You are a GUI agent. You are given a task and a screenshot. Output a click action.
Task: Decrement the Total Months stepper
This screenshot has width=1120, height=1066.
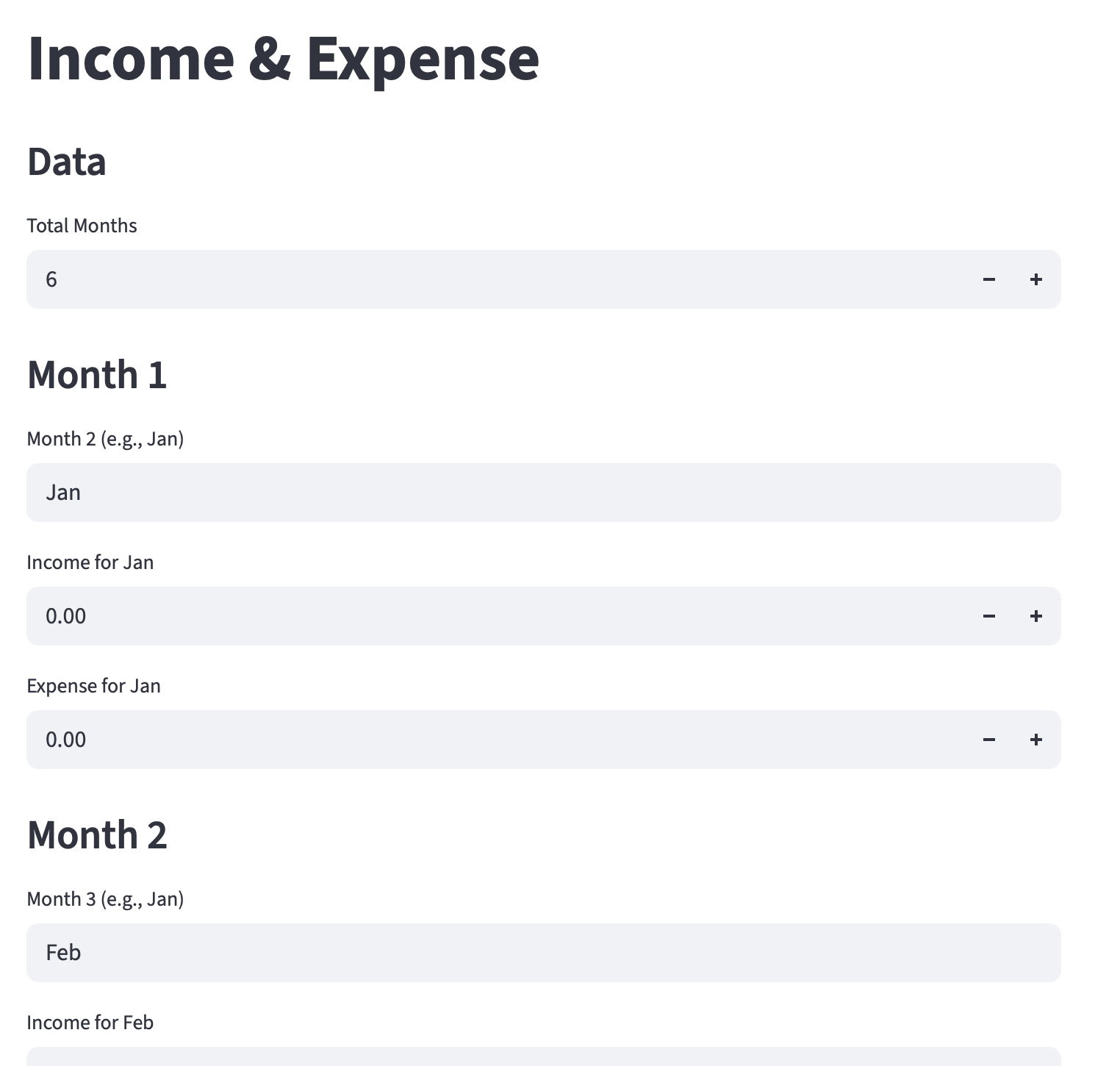(989, 279)
